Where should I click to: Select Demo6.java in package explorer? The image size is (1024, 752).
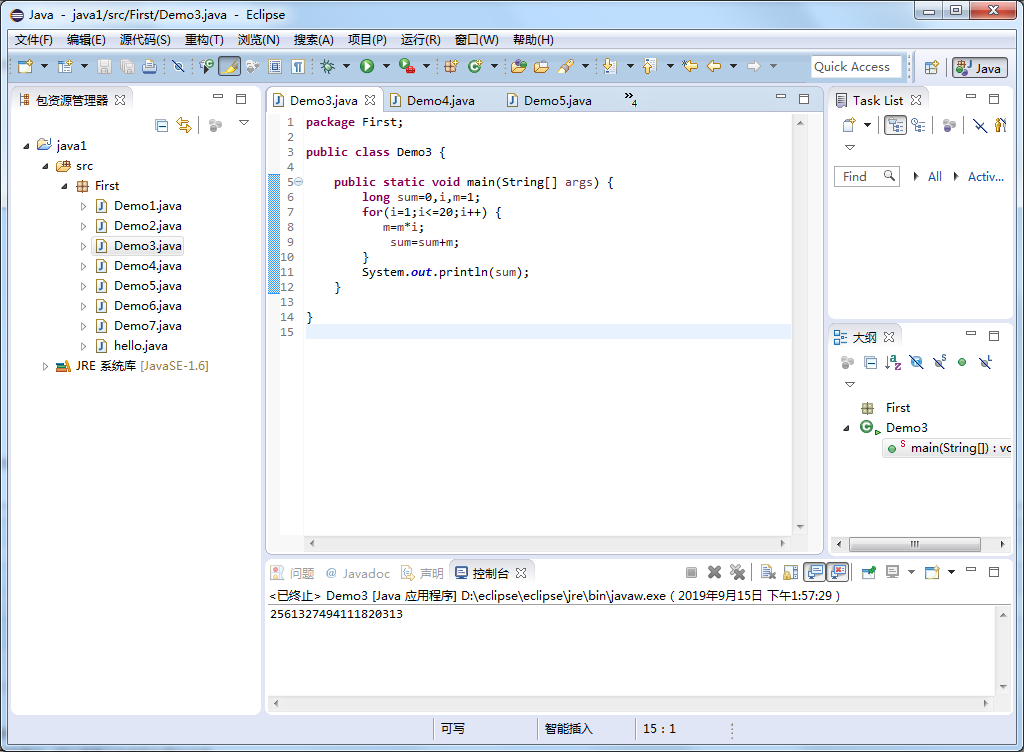(148, 306)
